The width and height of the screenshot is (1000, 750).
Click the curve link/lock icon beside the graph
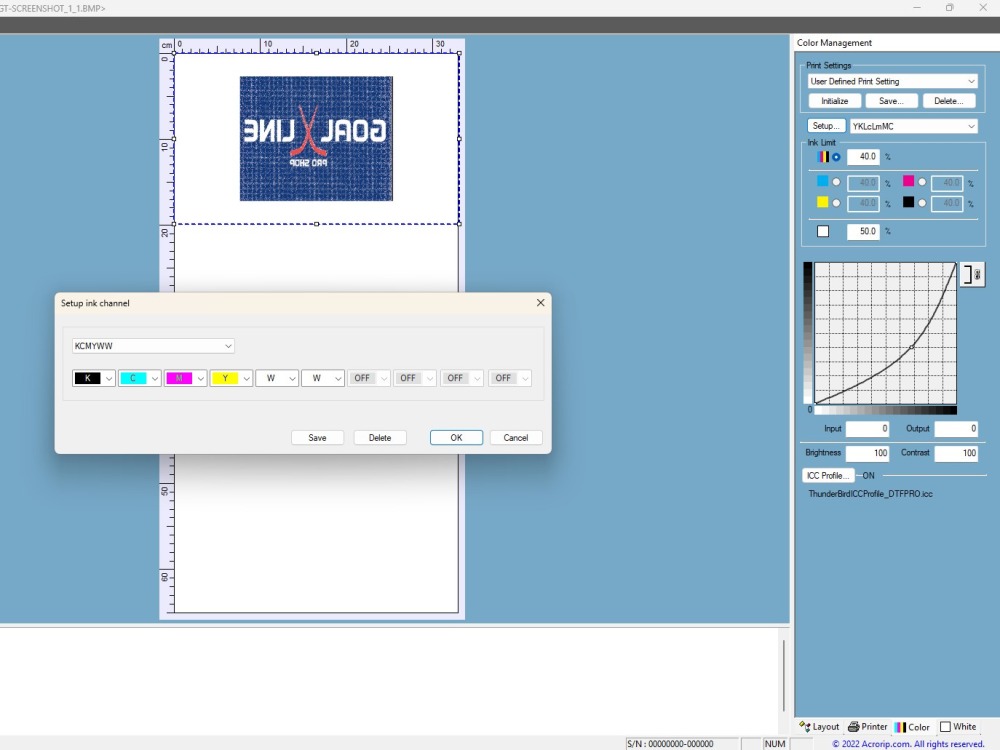click(x=972, y=275)
